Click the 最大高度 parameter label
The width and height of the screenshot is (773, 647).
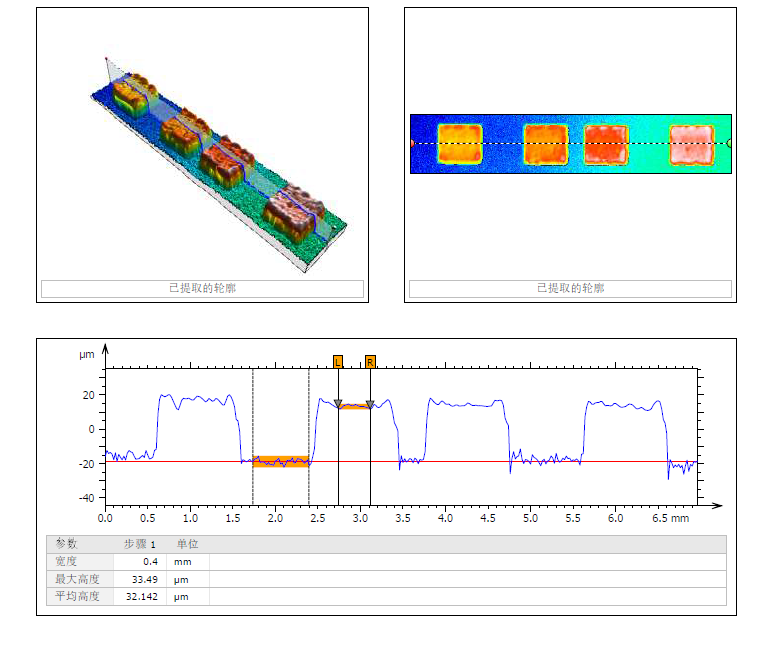point(77,579)
